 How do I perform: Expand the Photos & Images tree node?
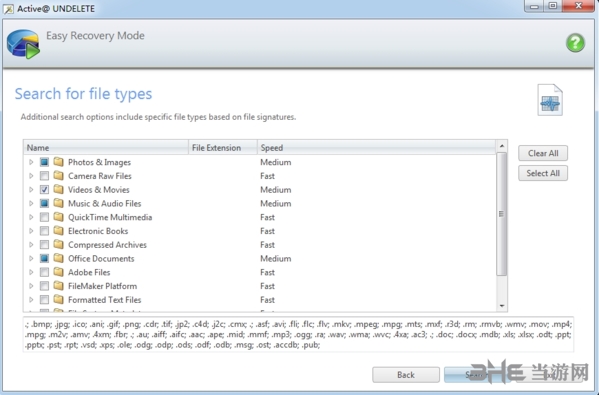pos(31,162)
